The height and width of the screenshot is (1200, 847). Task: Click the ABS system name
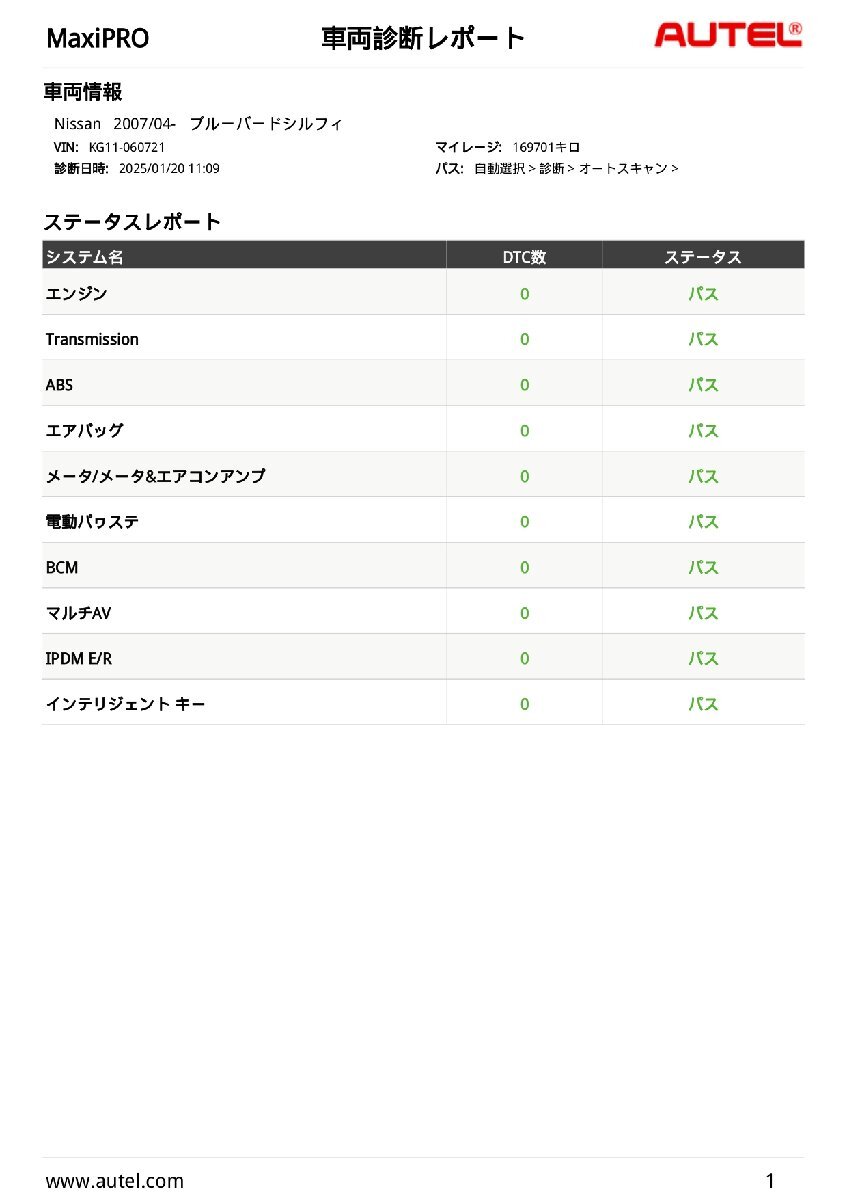click(x=59, y=385)
